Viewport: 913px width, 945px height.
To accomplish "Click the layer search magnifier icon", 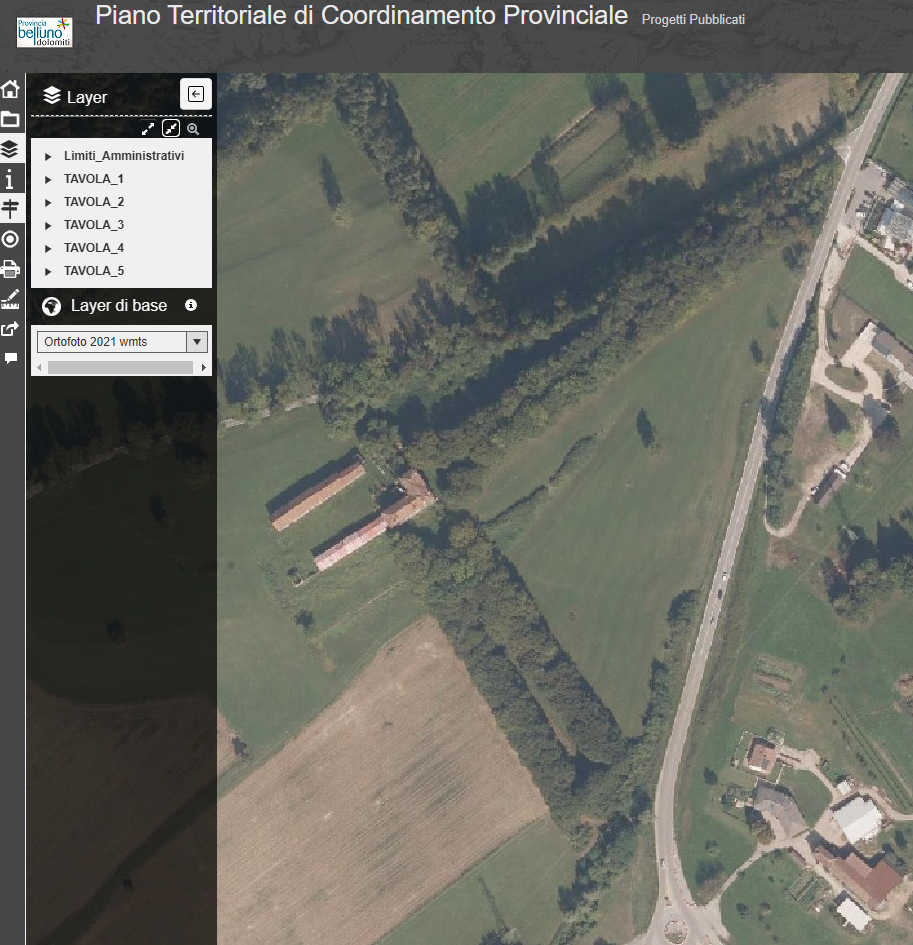I will pyautogui.click(x=193, y=128).
